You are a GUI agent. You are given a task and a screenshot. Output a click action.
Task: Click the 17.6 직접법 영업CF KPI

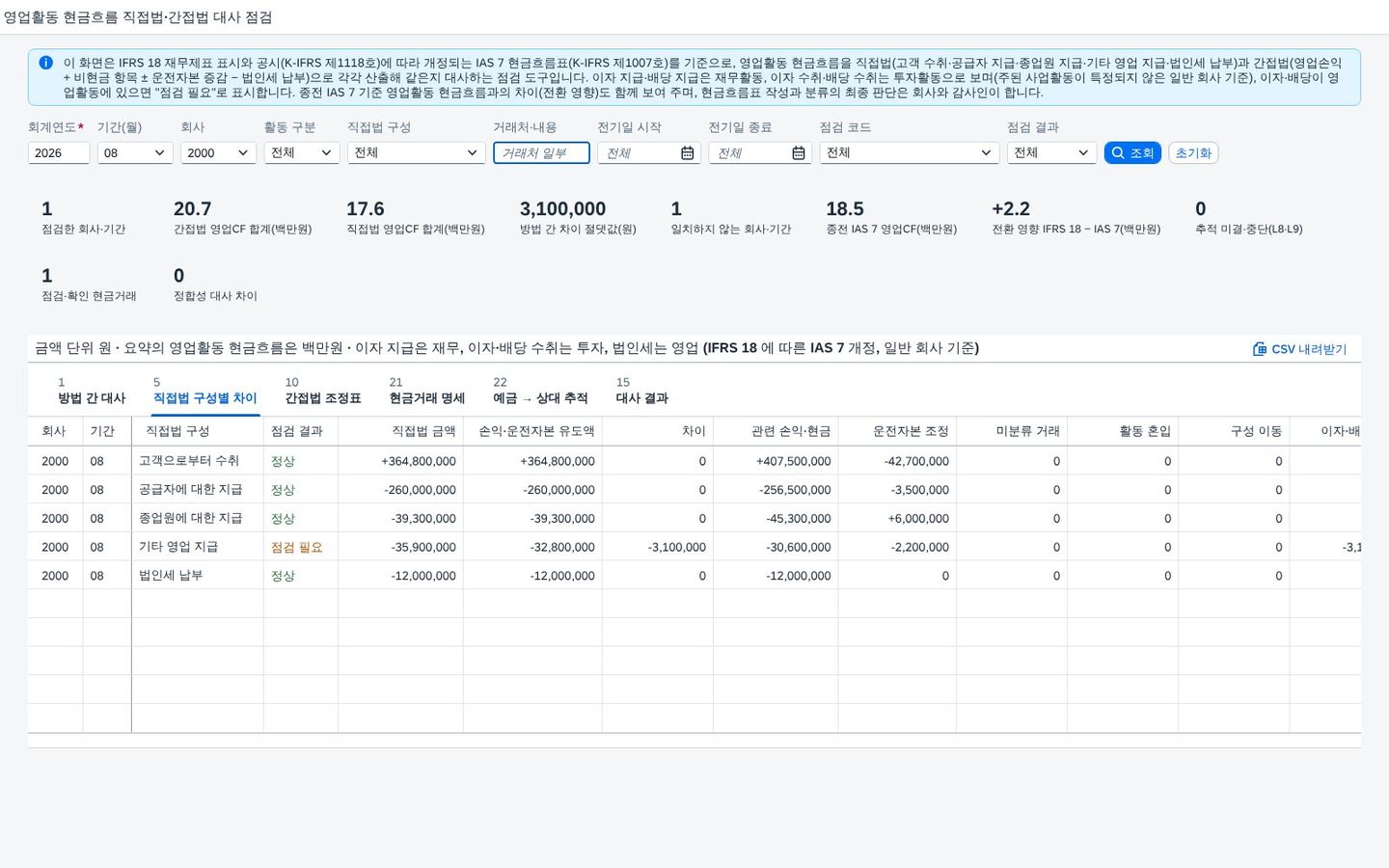(416, 218)
